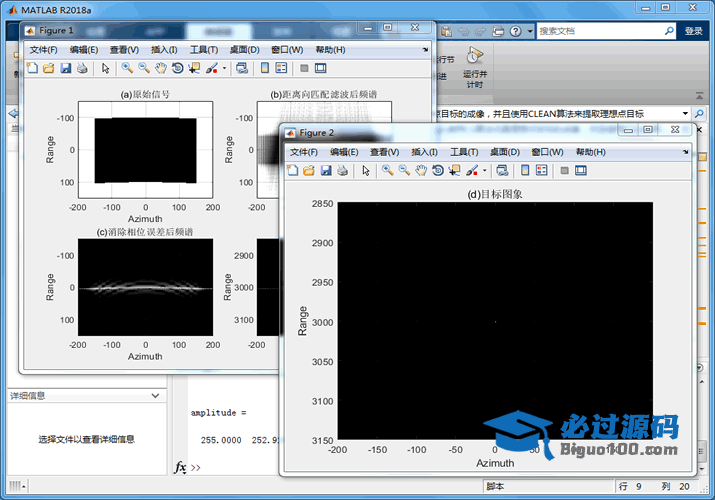Collapse the 详细信息 details panel
Screen dimensions: 715x500
coord(154,396)
